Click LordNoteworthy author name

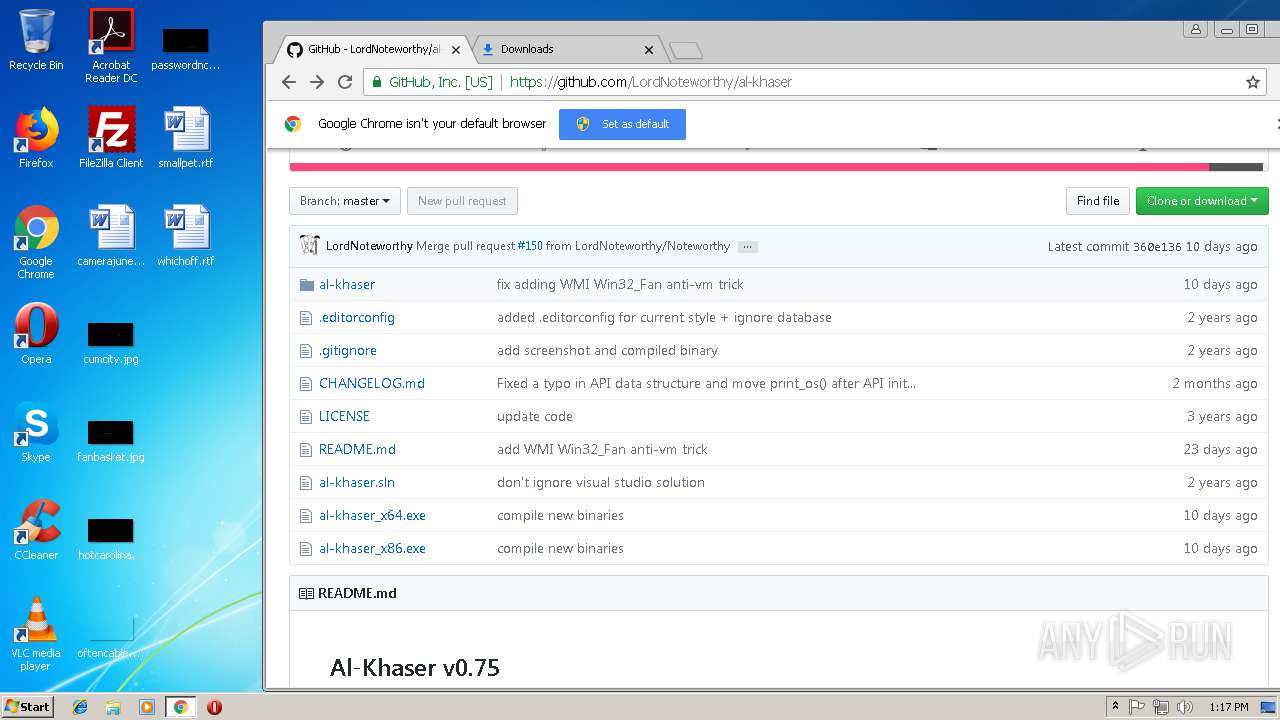[369, 246]
